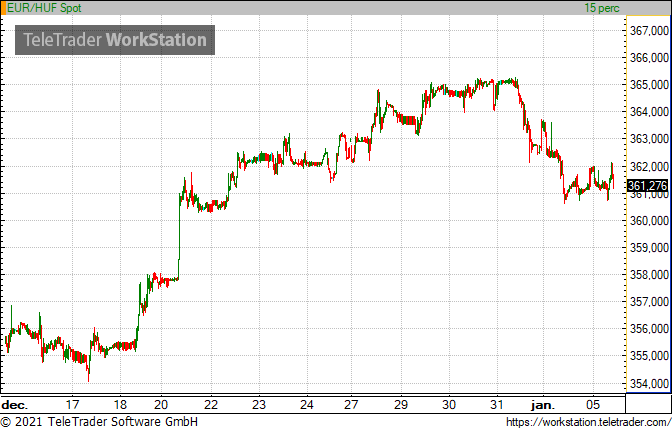Click the 366,000 price axis value
The width and height of the screenshot is (672, 431).
[x=649, y=57]
